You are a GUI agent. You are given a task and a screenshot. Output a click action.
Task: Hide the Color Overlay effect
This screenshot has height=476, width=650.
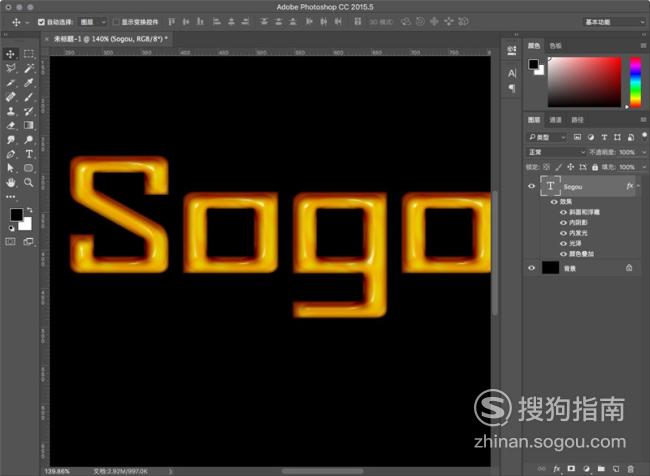[563, 254]
